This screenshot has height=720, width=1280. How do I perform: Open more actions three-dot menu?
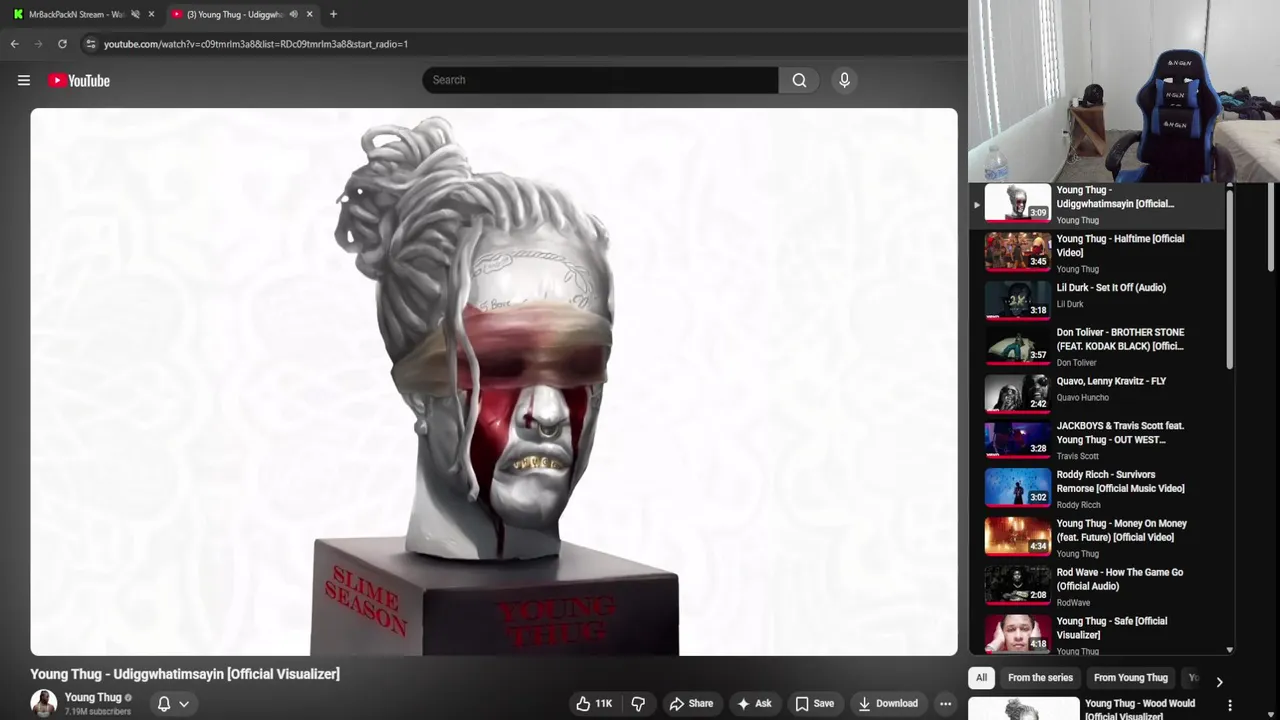point(945,704)
